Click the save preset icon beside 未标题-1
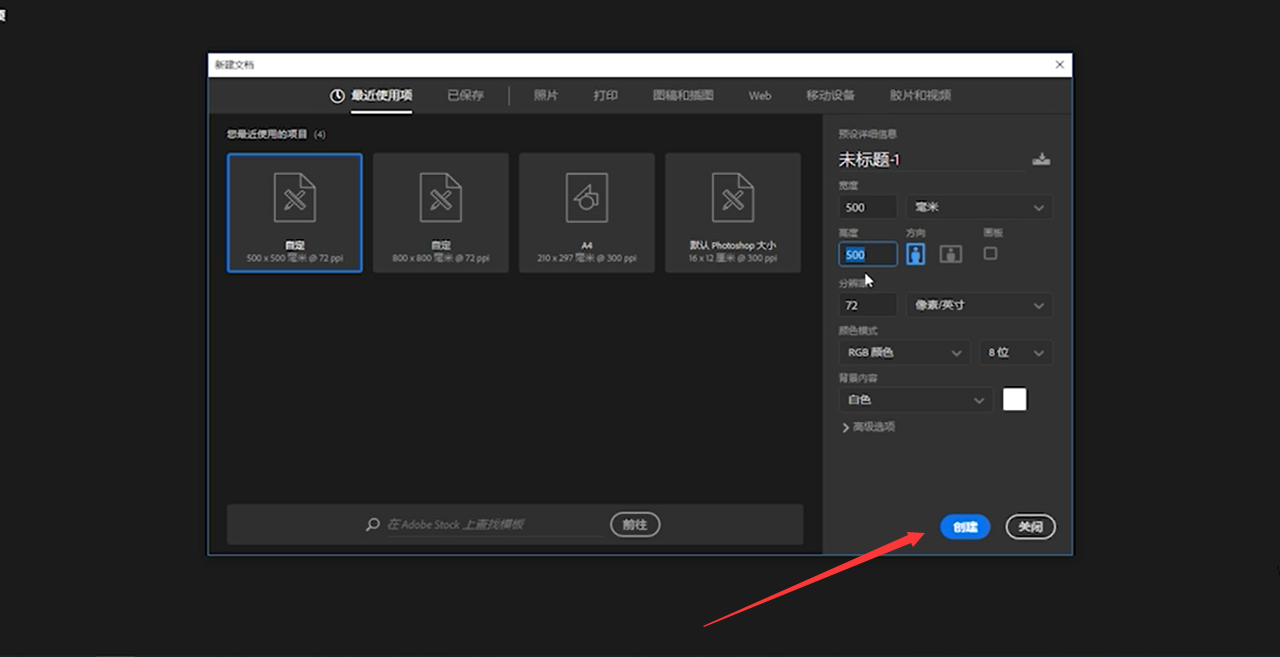 pyautogui.click(x=1041, y=159)
